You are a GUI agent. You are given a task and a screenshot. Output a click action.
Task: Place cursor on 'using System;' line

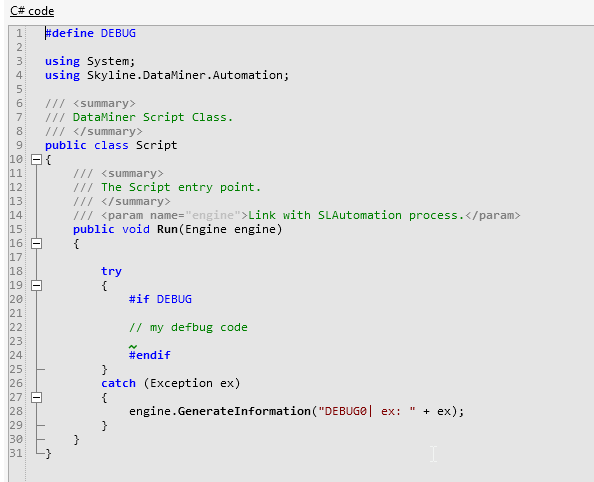tap(90, 61)
